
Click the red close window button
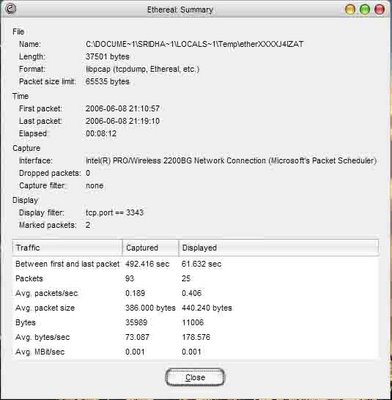pos(380,9)
